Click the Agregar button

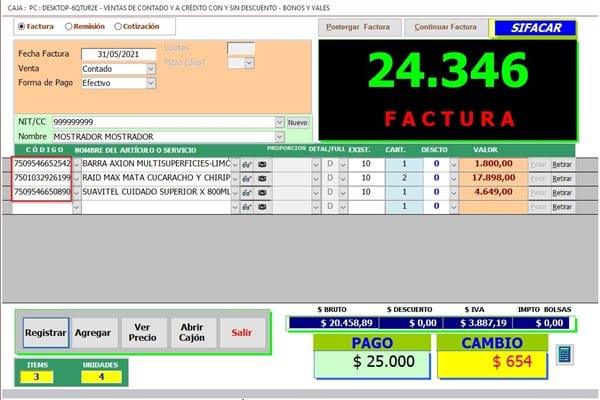93,333
